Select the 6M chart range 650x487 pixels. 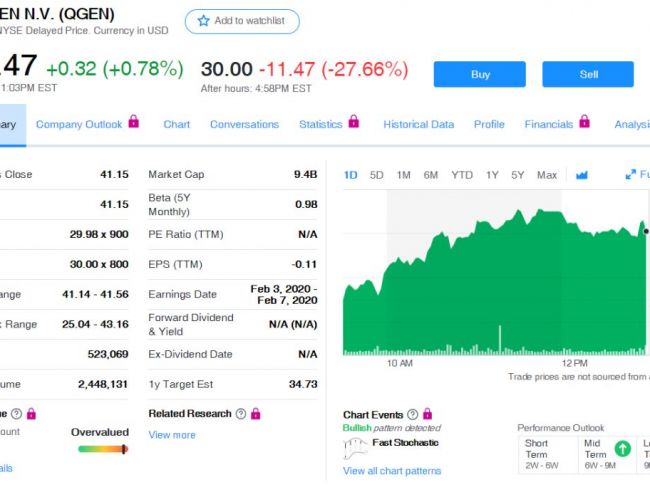431,175
